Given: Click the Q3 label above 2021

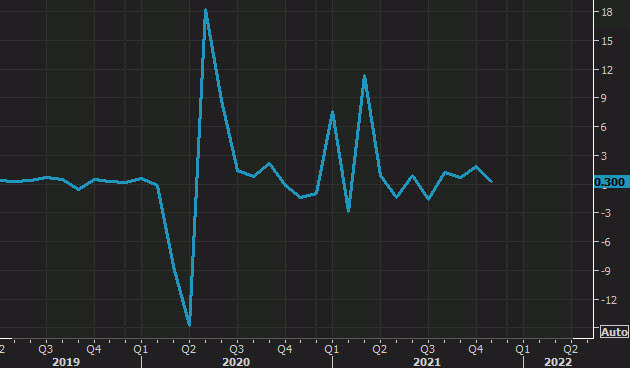Looking at the screenshot, I should pyautogui.click(x=428, y=349).
